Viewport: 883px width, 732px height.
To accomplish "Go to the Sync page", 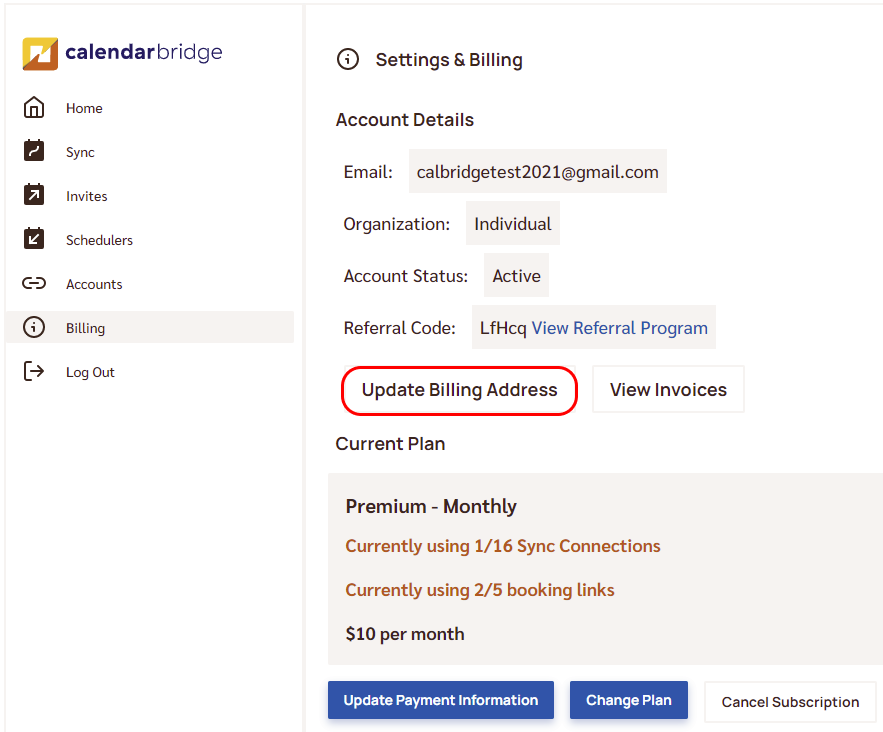I will pyautogui.click(x=80, y=152).
